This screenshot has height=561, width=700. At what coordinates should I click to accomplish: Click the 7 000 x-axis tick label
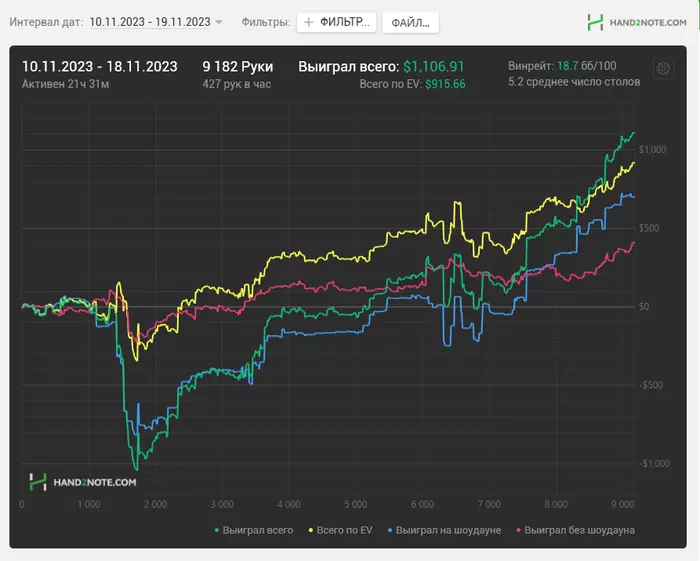click(489, 504)
